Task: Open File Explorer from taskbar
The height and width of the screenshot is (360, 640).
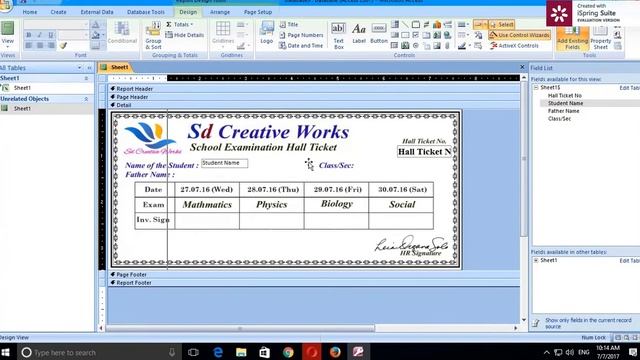Action: (241, 352)
